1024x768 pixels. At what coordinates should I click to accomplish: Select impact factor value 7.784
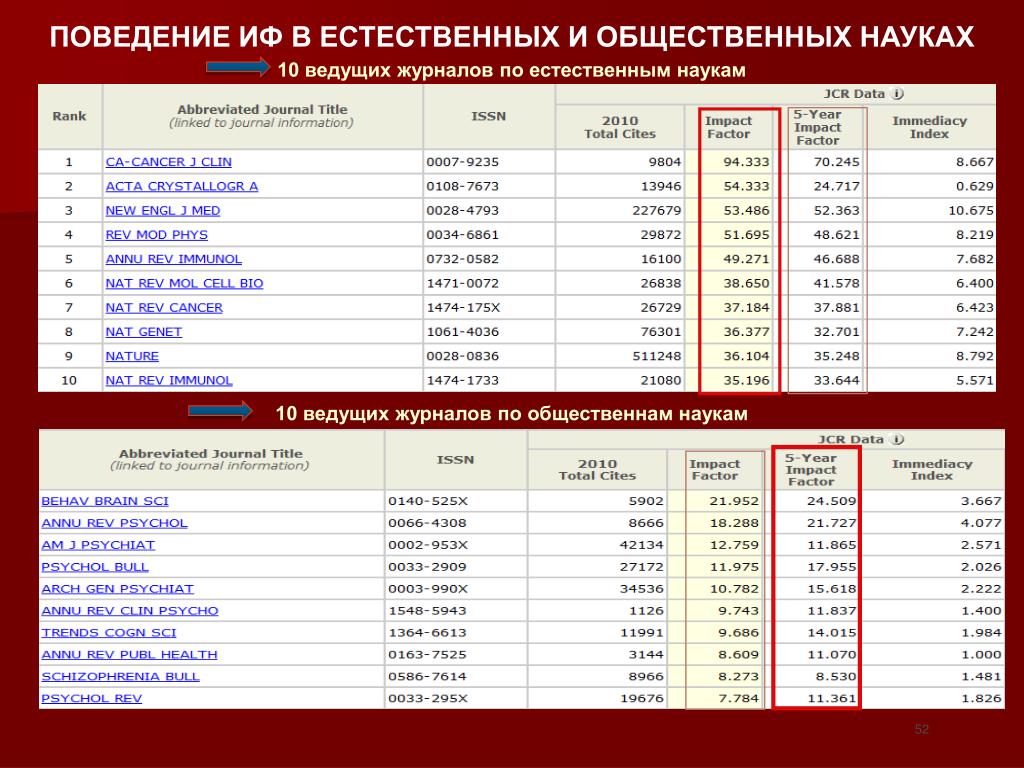click(739, 698)
